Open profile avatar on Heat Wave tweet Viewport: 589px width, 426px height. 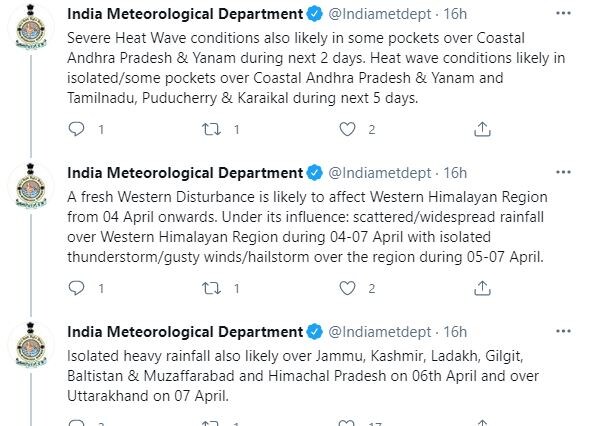(x=31, y=27)
